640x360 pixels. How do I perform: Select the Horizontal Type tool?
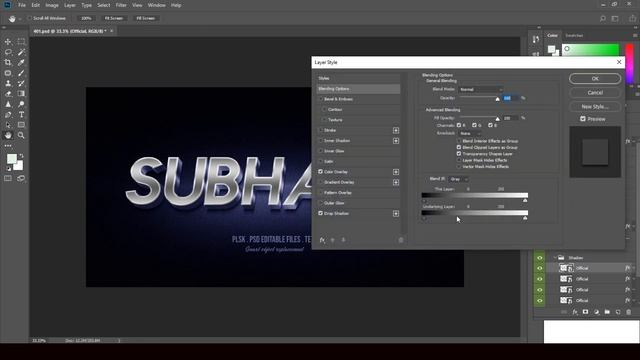tap(21, 115)
